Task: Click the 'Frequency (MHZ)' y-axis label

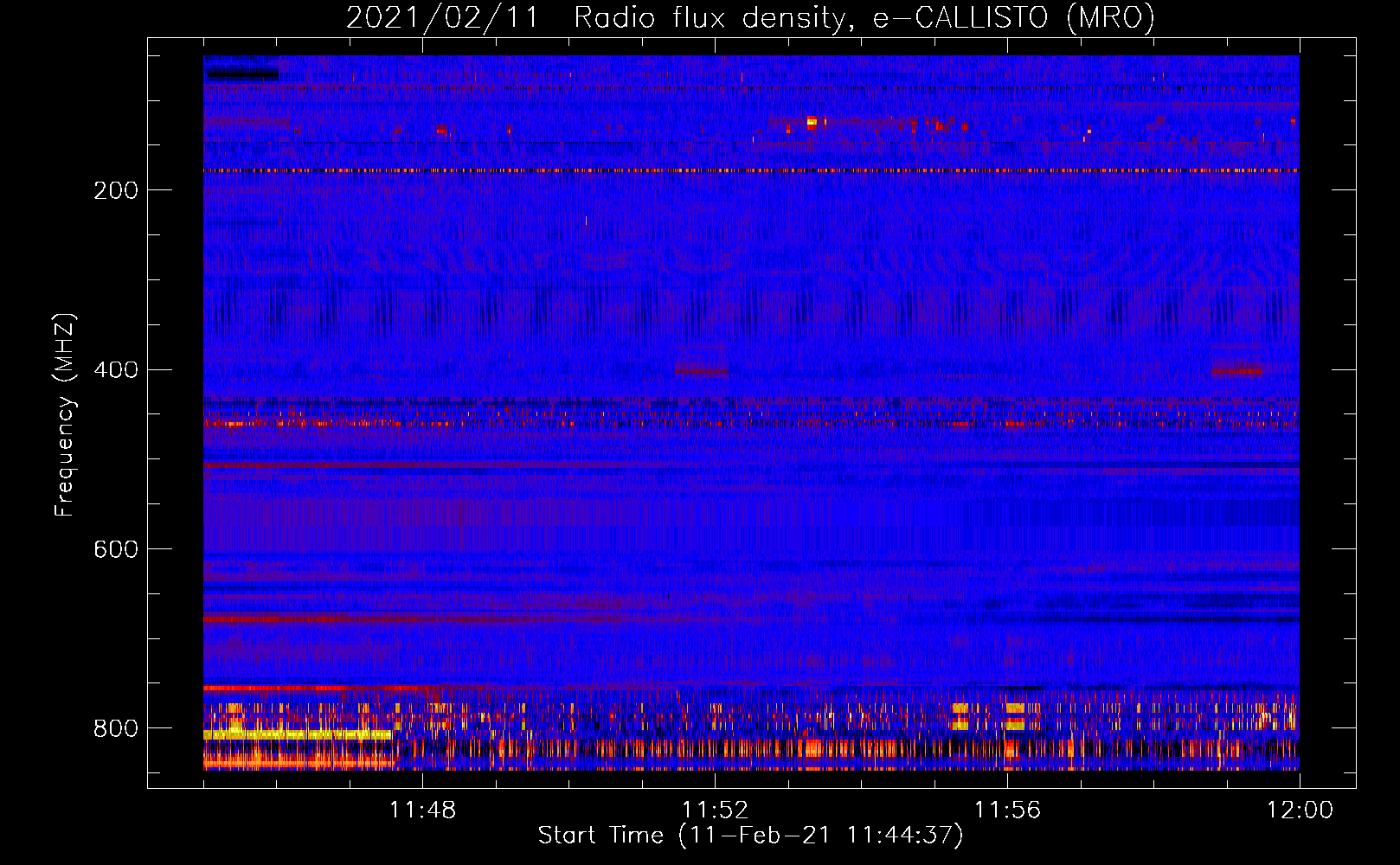Action: point(64,415)
